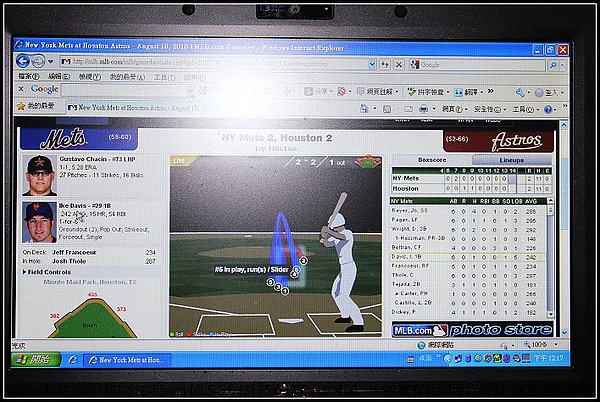
Task: Click the magnifier search button
Action: pyautogui.click(x=553, y=65)
